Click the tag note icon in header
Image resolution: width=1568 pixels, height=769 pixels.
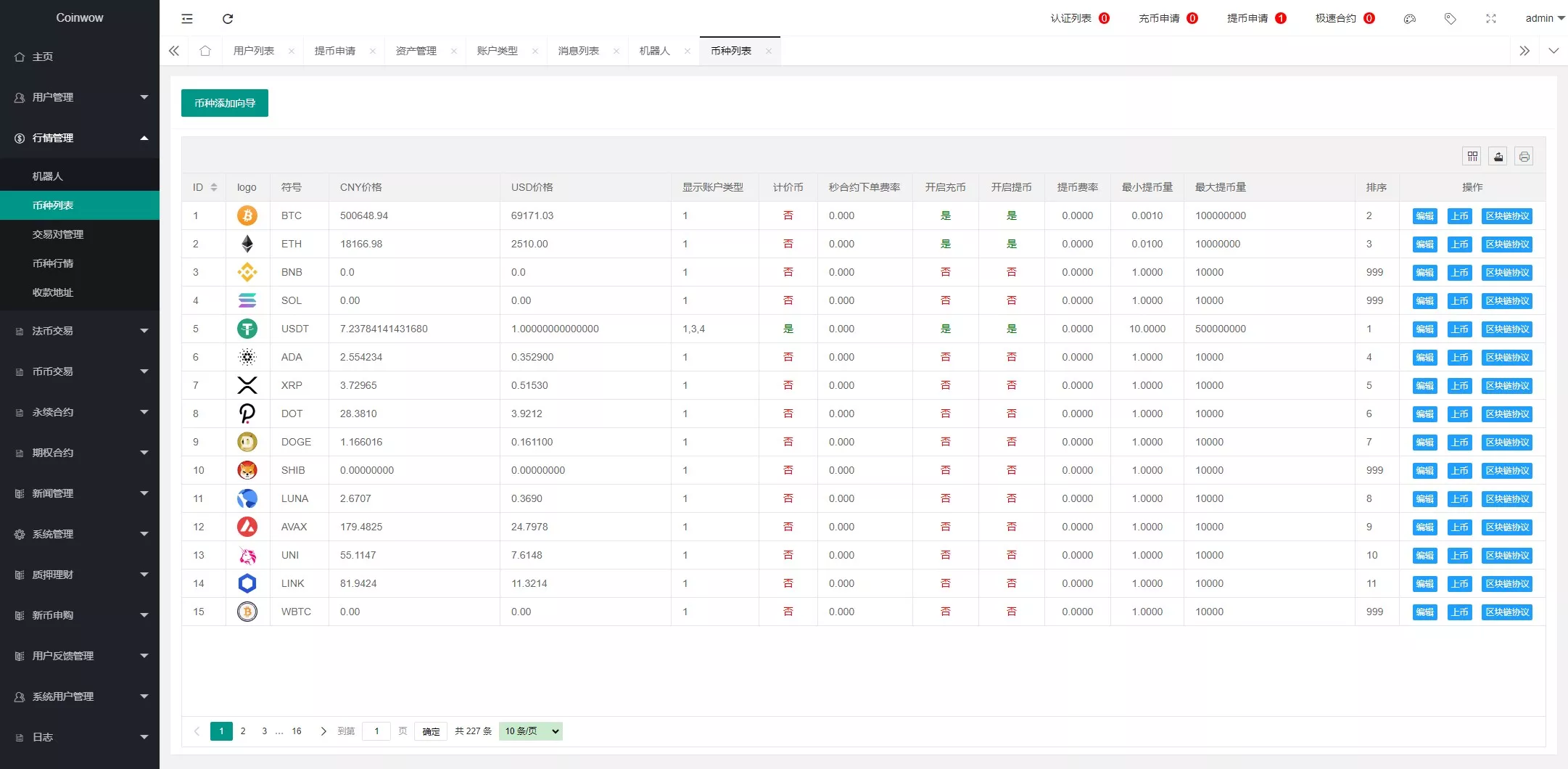(1451, 19)
